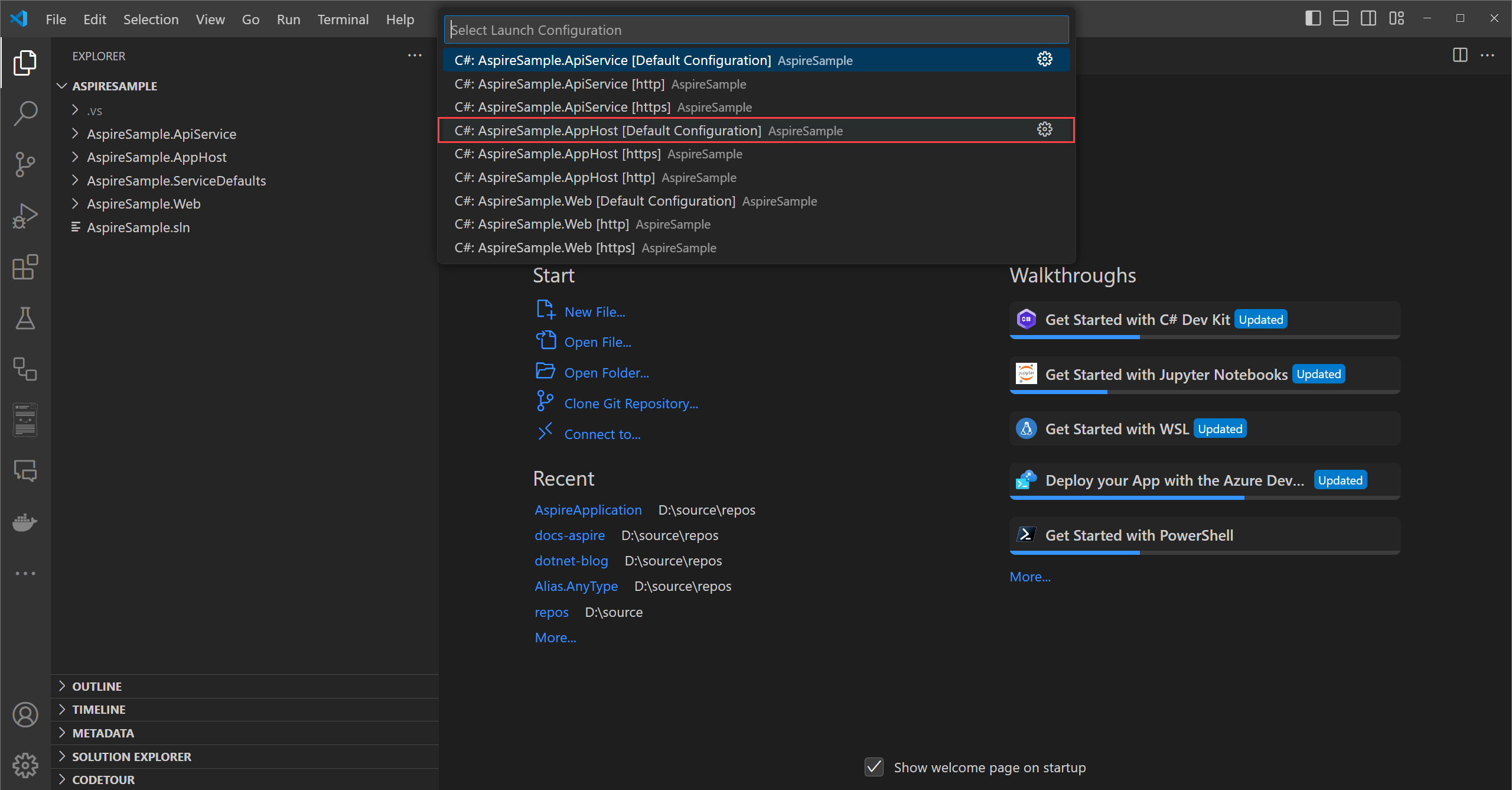
Task: Open the Search view in activity bar
Action: [x=25, y=112]
